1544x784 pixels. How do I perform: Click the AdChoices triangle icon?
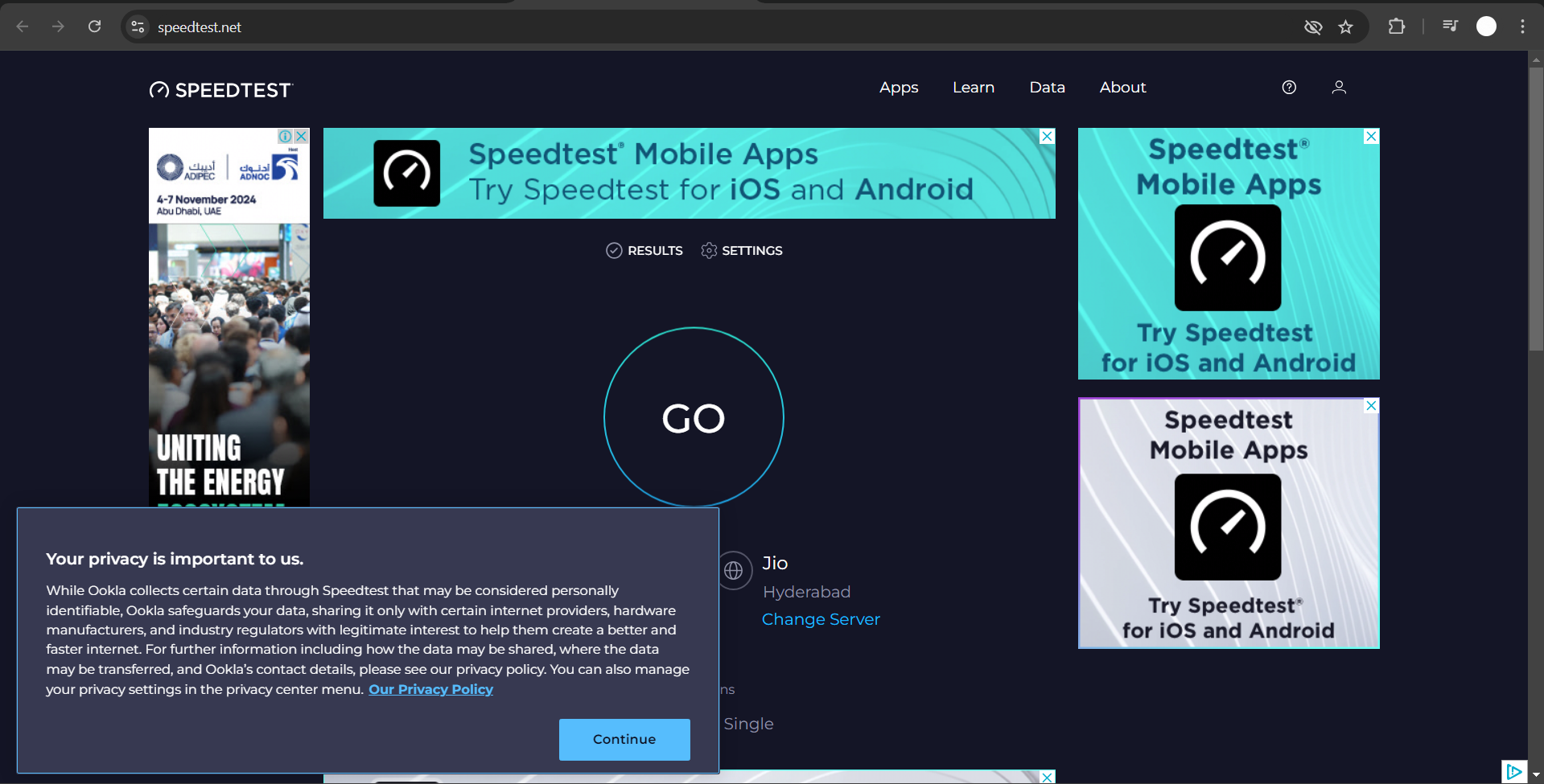tap(1513, 772)
